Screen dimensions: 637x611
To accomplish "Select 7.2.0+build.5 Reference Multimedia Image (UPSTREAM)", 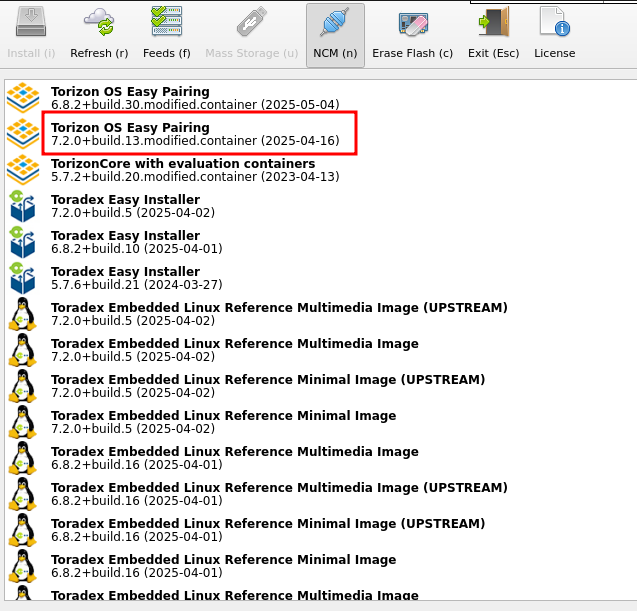I will pyautogui.click(x=320, y=314).
